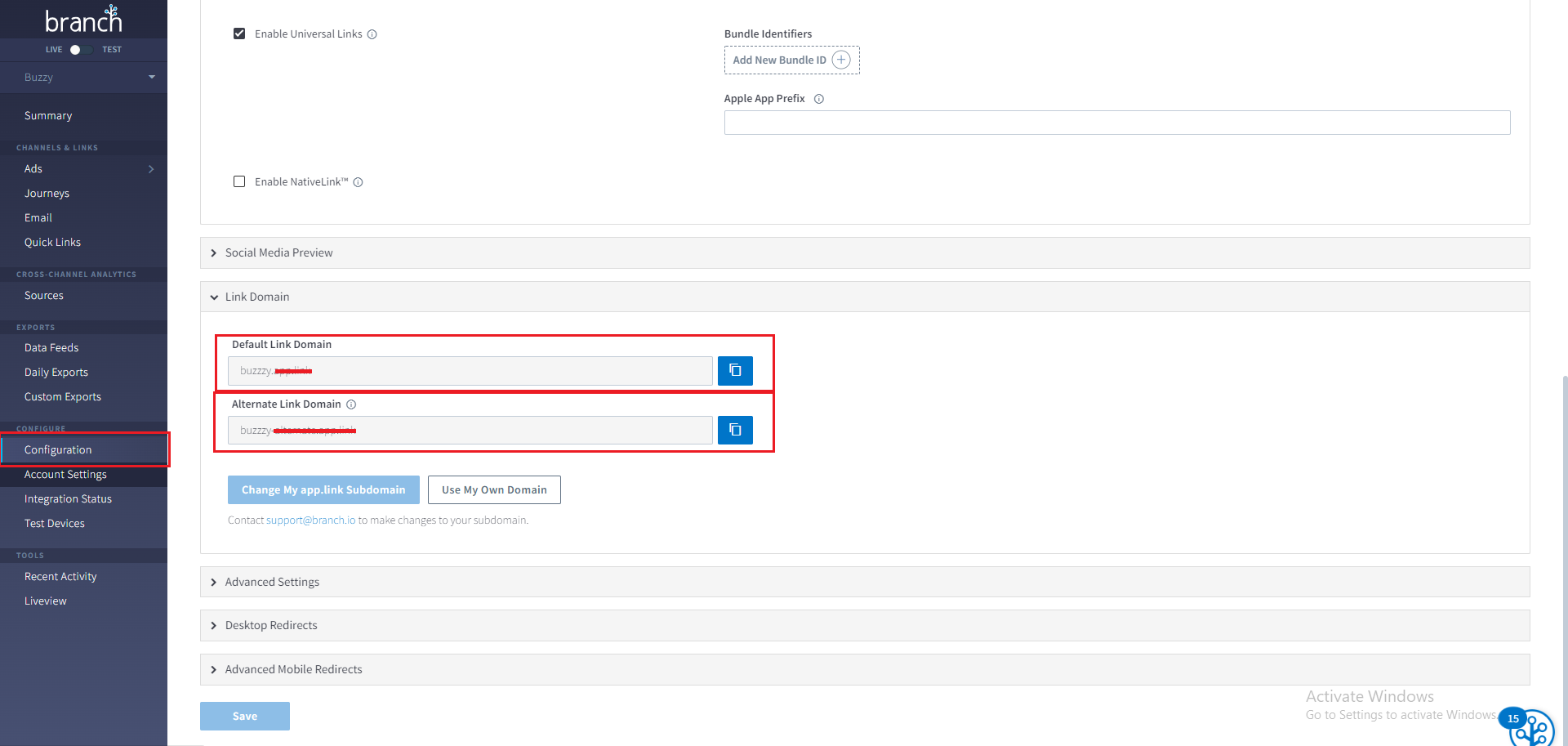The width and height of the screenshot is (1568, 746).
Task: Expand the Advanced Settings section
Action: click(272, 582)
